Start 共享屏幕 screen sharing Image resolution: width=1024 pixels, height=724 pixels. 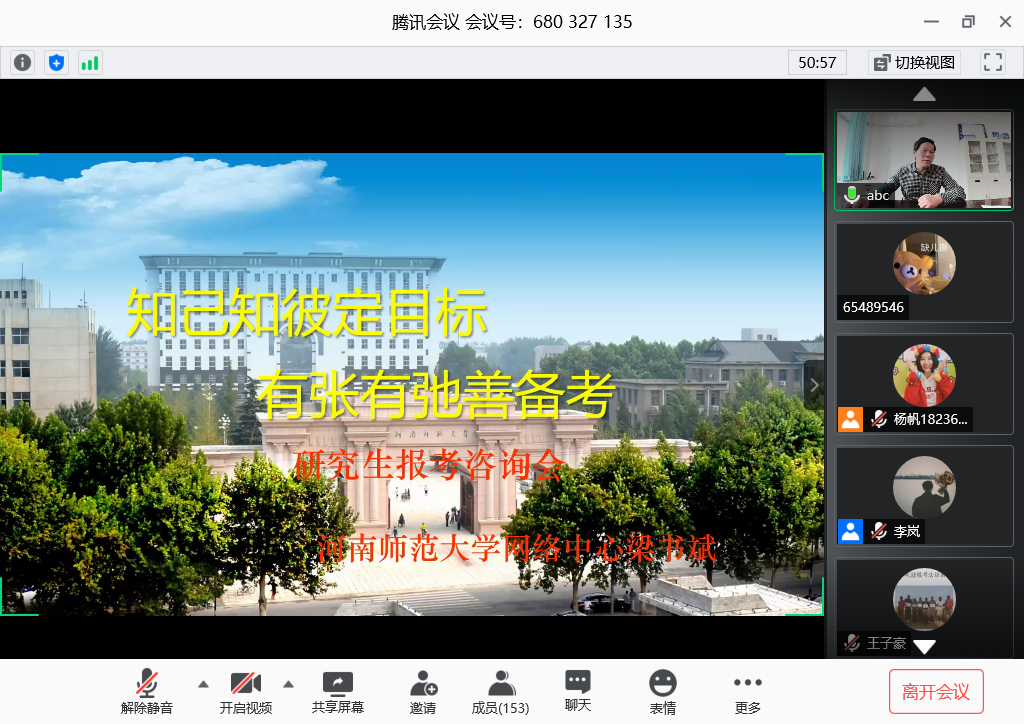[x=337, y=692]
